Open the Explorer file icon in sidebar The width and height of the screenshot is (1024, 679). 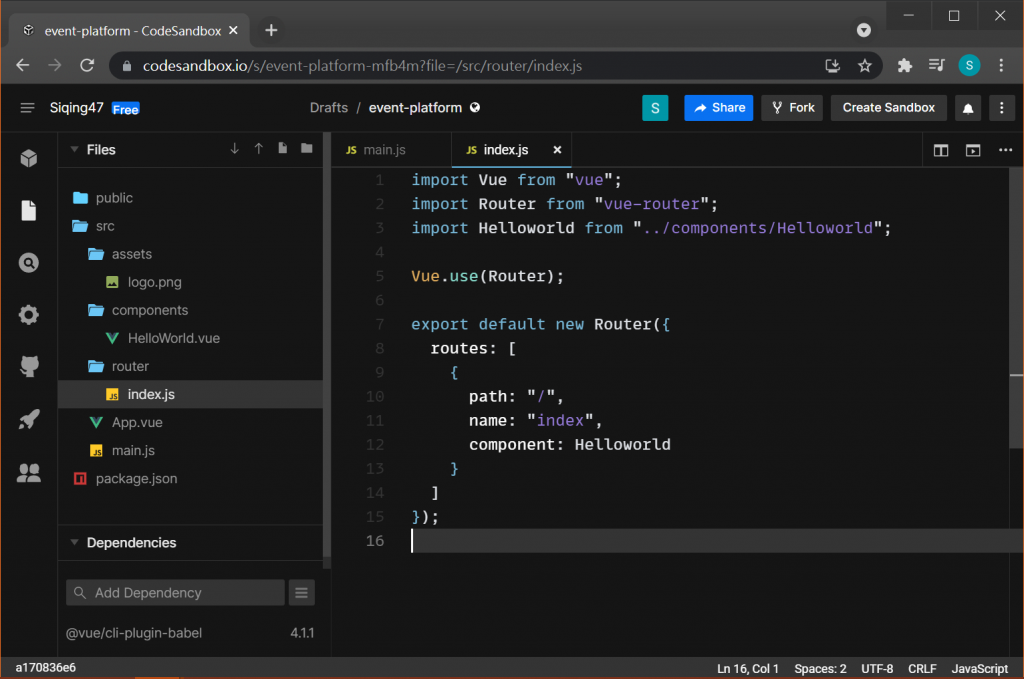click(x=29, y=210)
